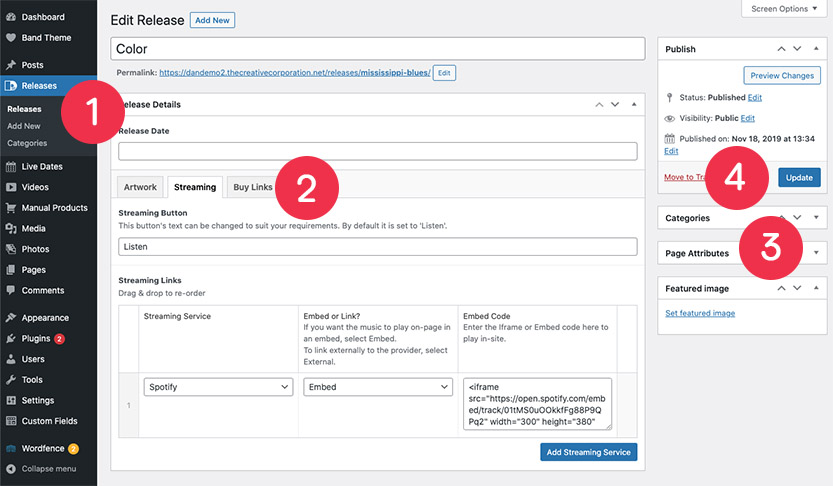
Task: Click the Manual Products cart icon
Action: 10,208
